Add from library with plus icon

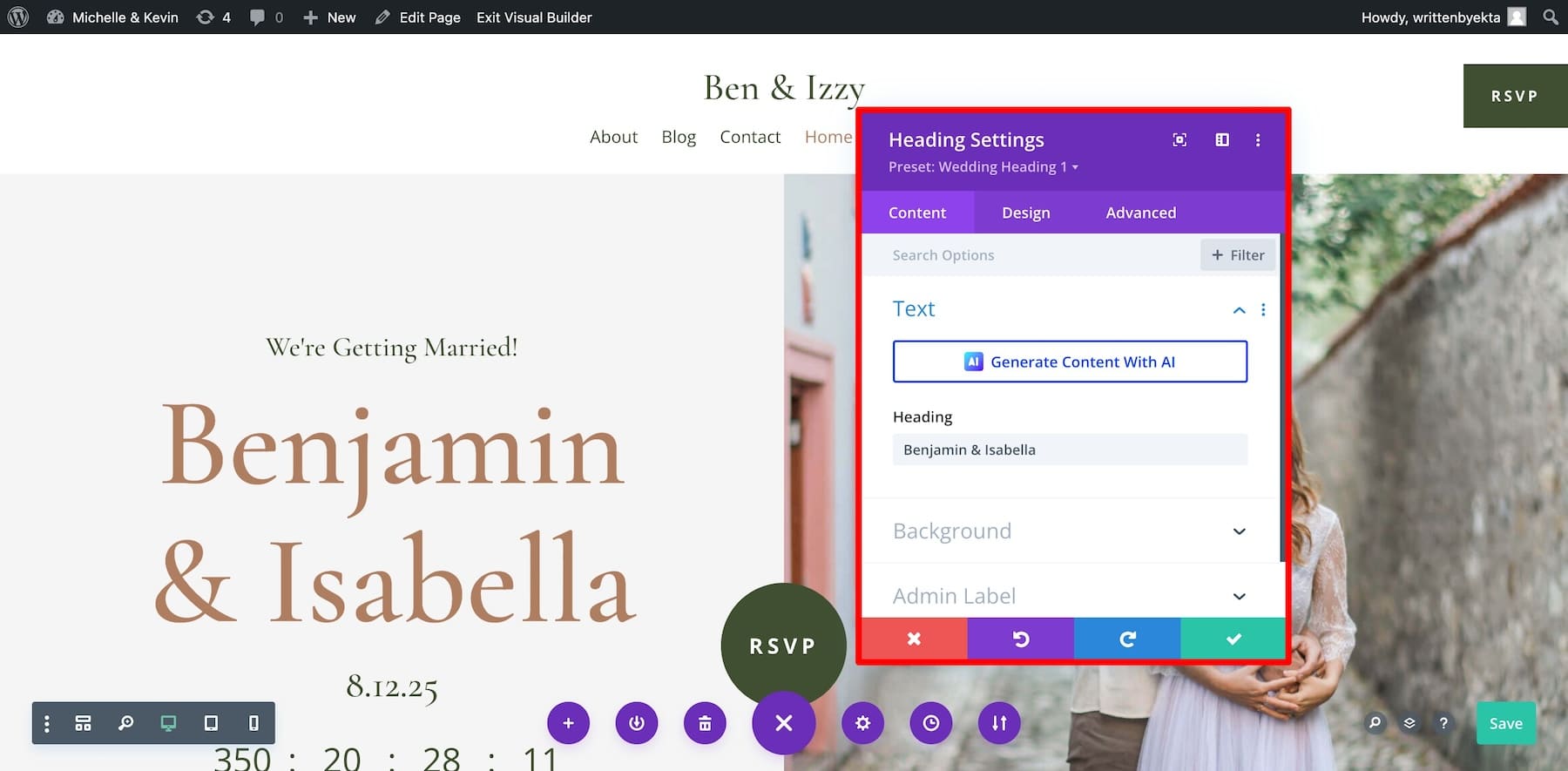tap(568, 723)
